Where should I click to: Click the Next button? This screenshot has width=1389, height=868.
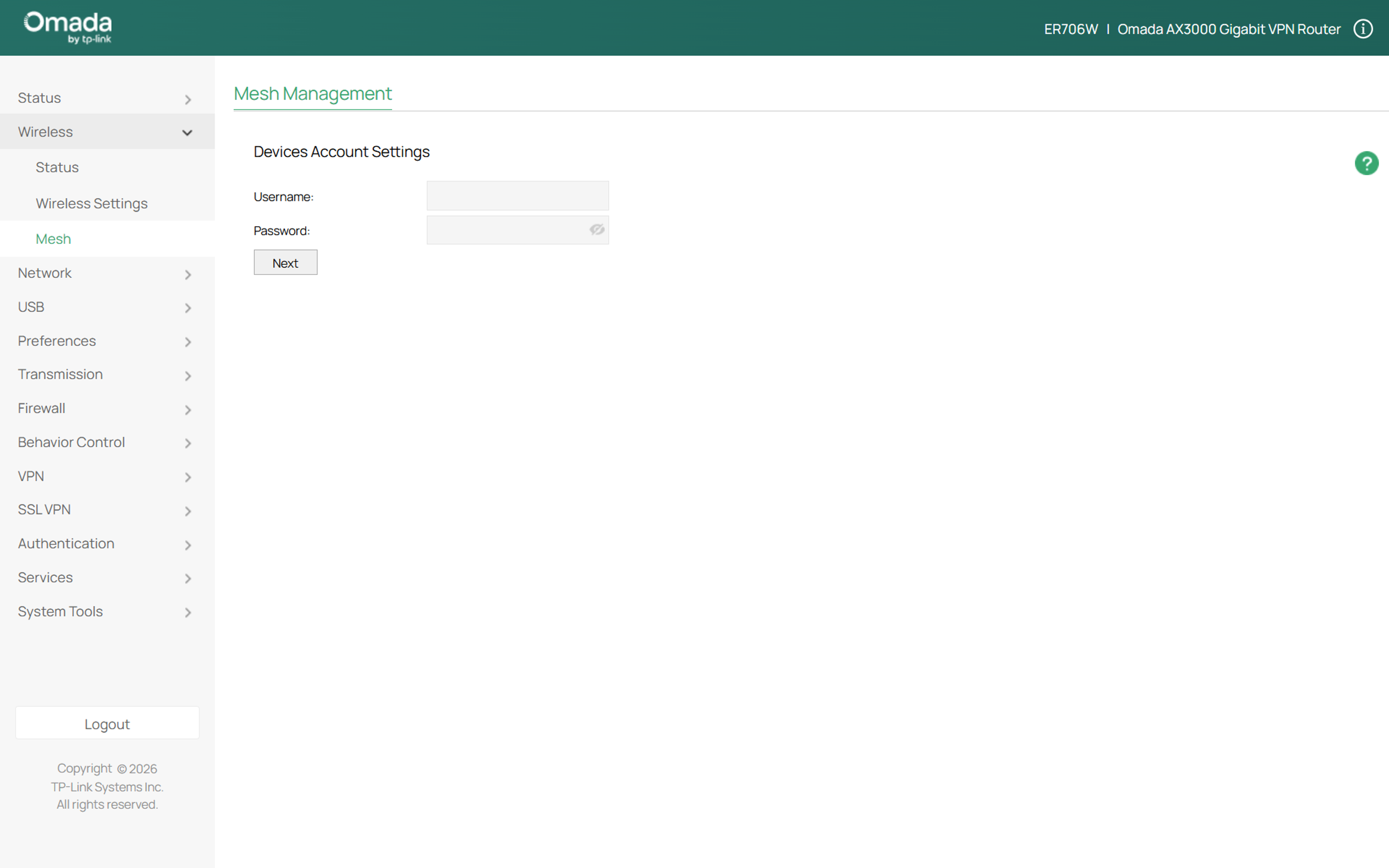tap(285, 262)
